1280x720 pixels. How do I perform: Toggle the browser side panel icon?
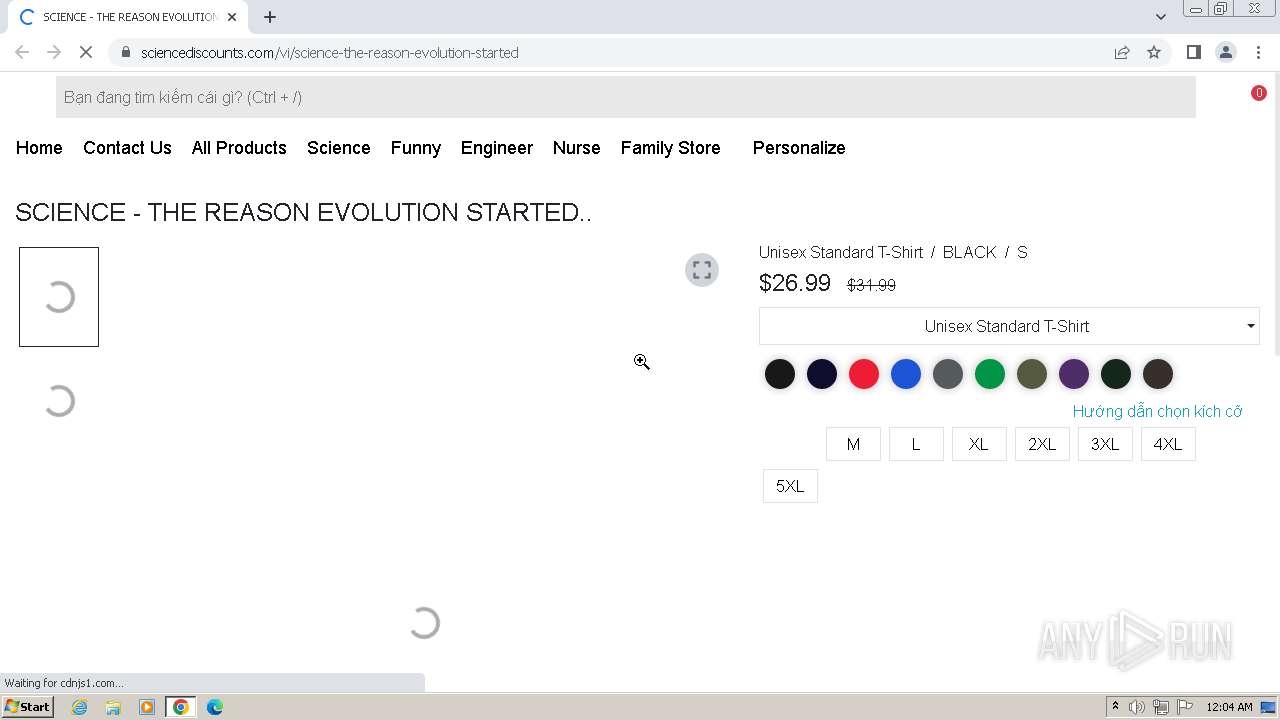click(1193, 52)
